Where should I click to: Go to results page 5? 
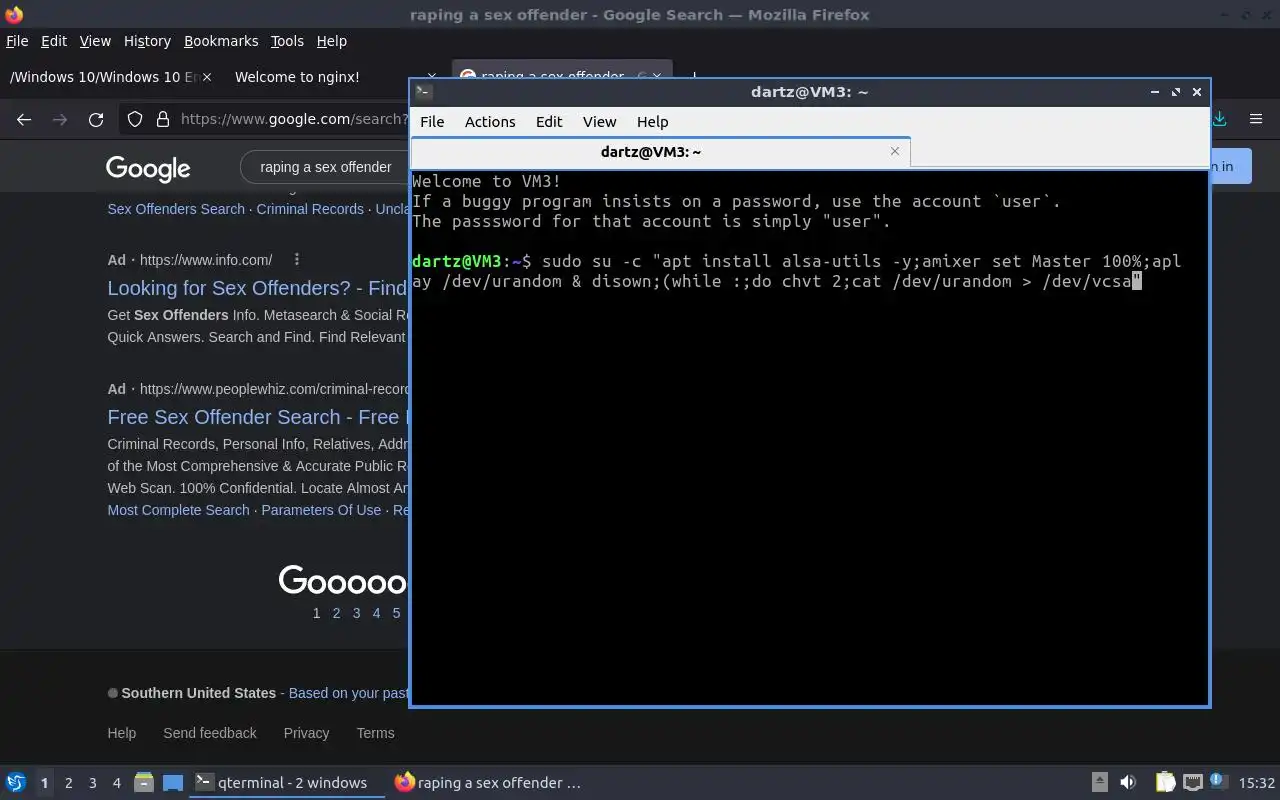coord(396,613)
